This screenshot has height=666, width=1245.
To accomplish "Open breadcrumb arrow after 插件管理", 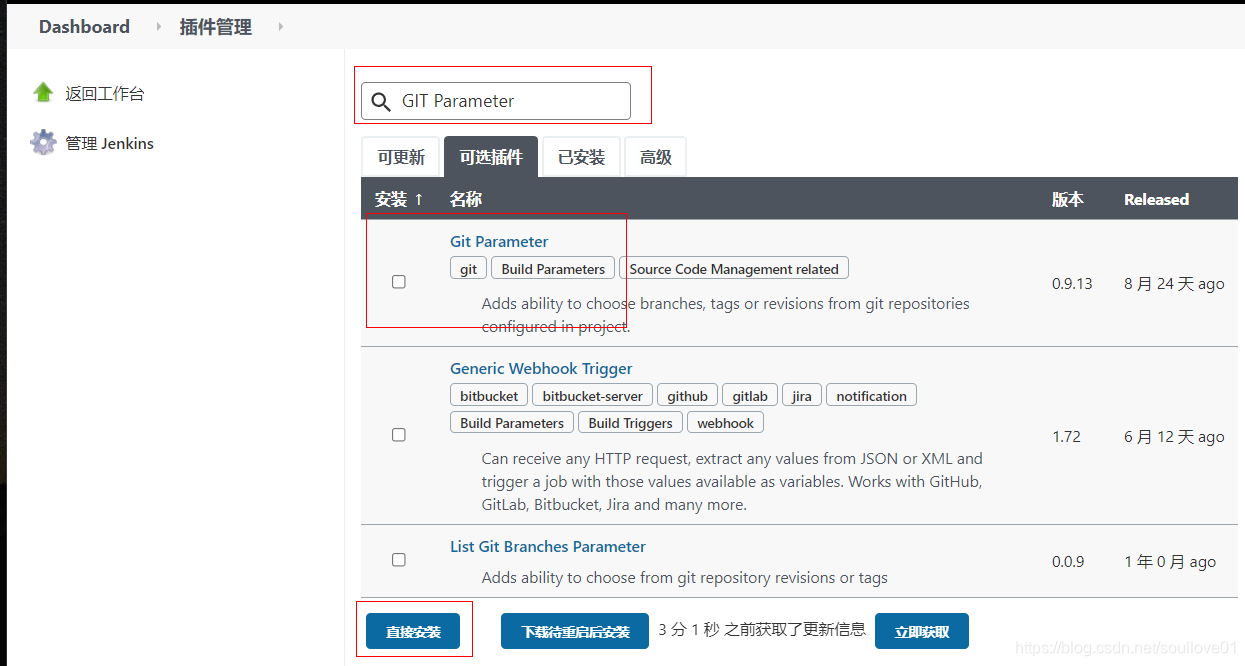I will [x=281, y=27].
